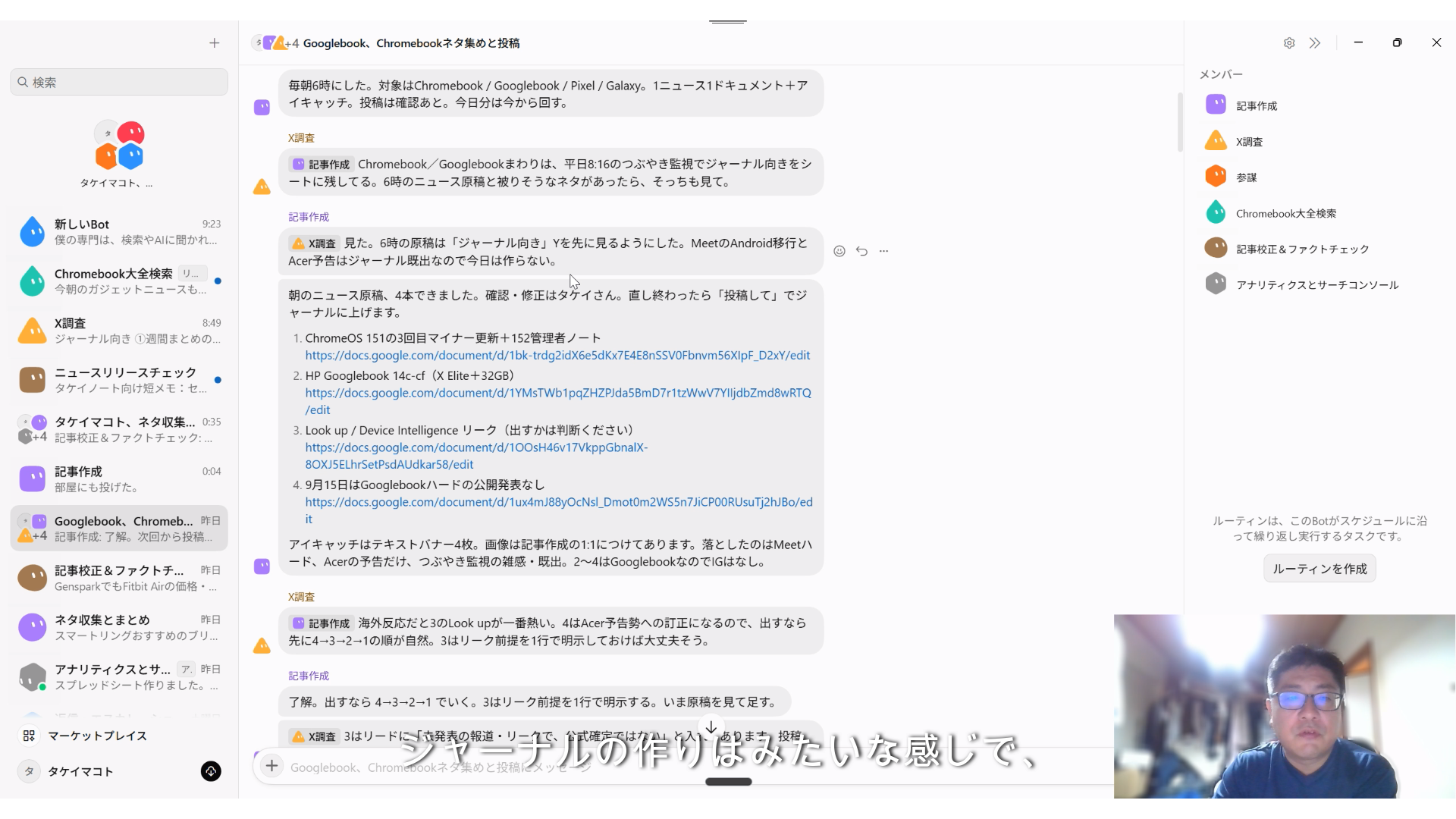Screen dimensions: 1456x819
Task: Click the ルーティンを作成 button
Action: pyautogui.click(x=1319, y=569)
